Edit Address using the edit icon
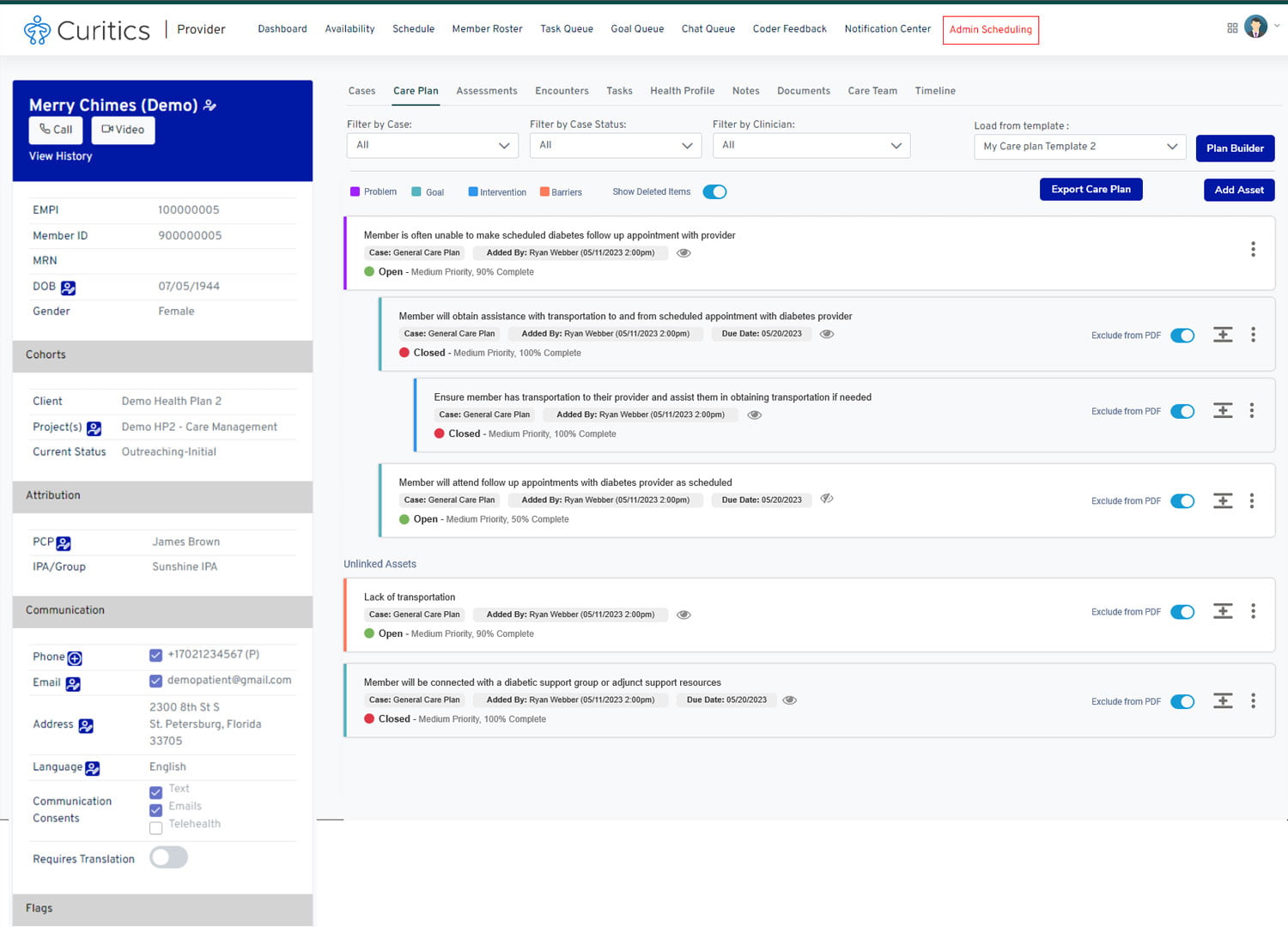1288x927 pixels. pos(86,726)
